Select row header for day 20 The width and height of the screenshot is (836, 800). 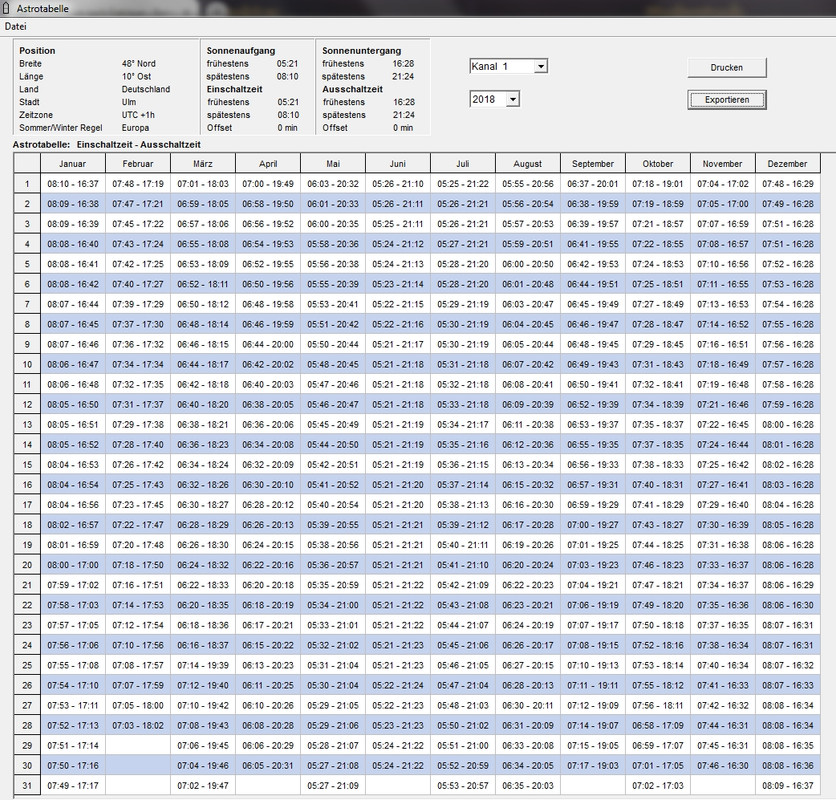(x=27, y=565)
